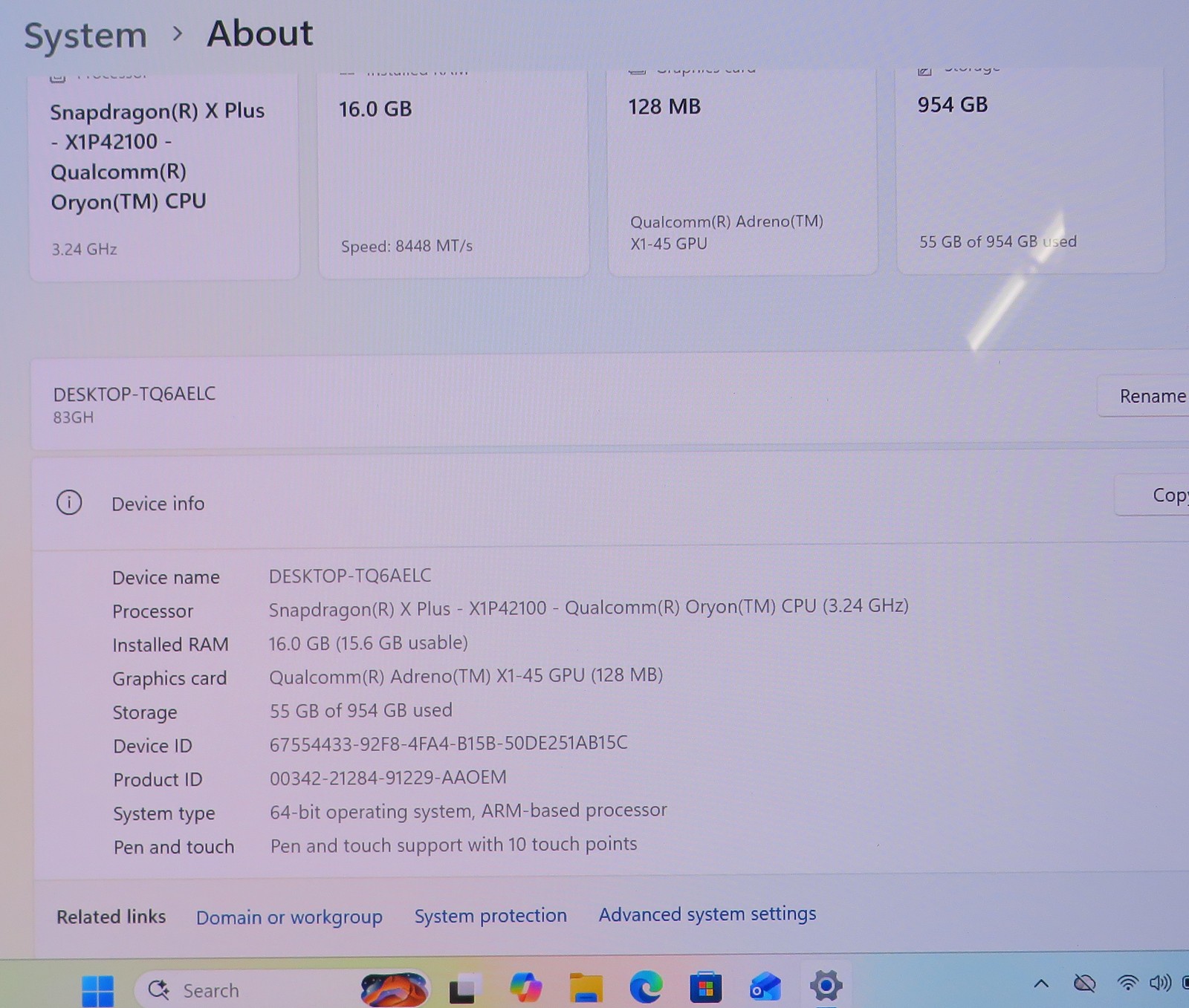Click the 128 MB graphics card tile
1189x1008 pixels.
point(742,172)
